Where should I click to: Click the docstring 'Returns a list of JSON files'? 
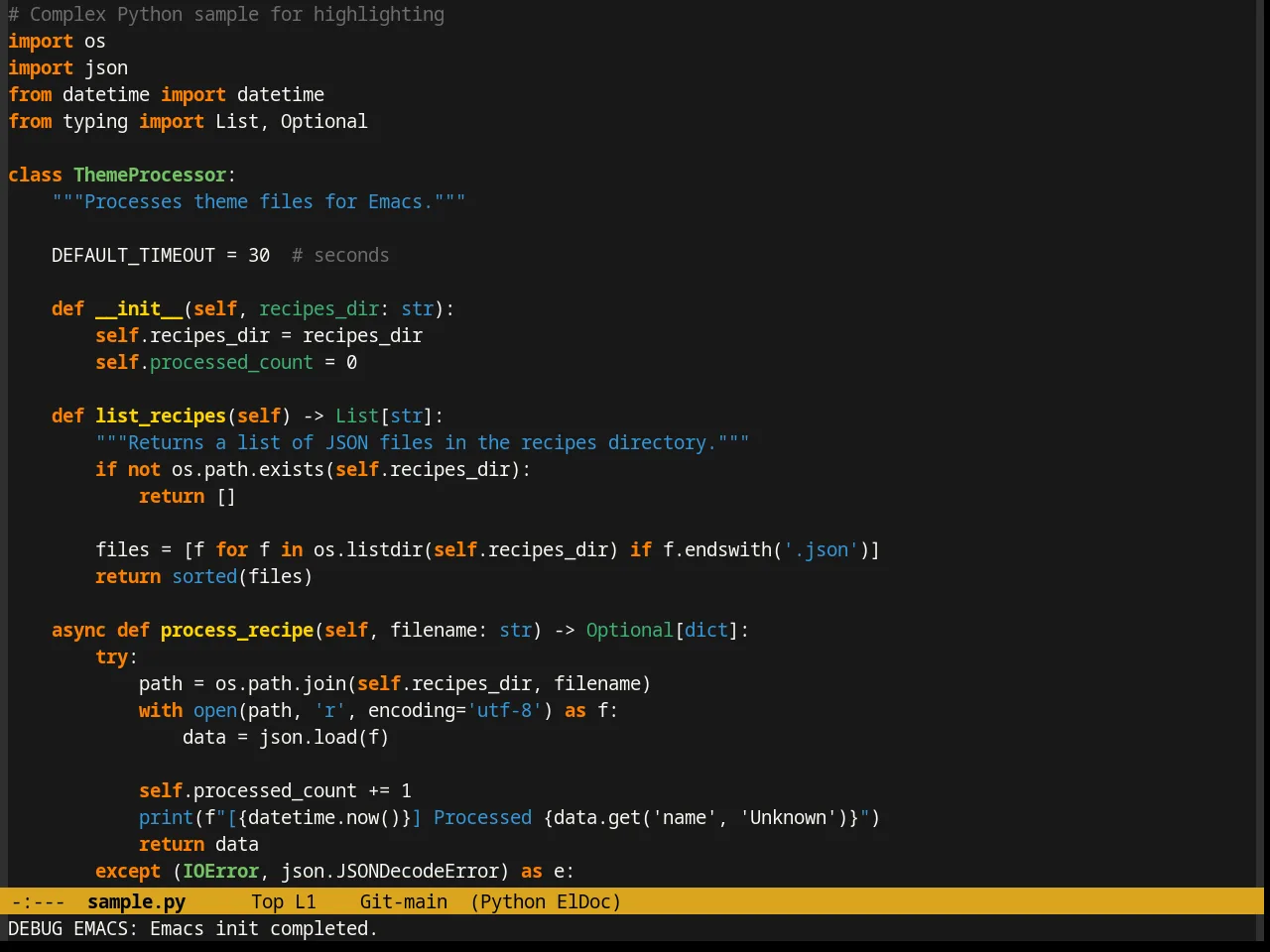point(423,442)
